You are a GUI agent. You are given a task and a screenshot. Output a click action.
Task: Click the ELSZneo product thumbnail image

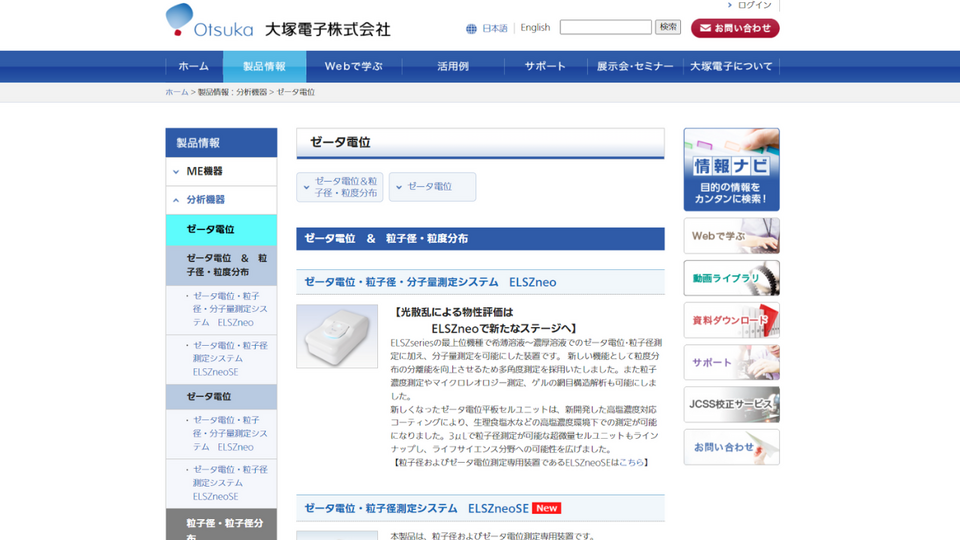[x=337, y=336]
